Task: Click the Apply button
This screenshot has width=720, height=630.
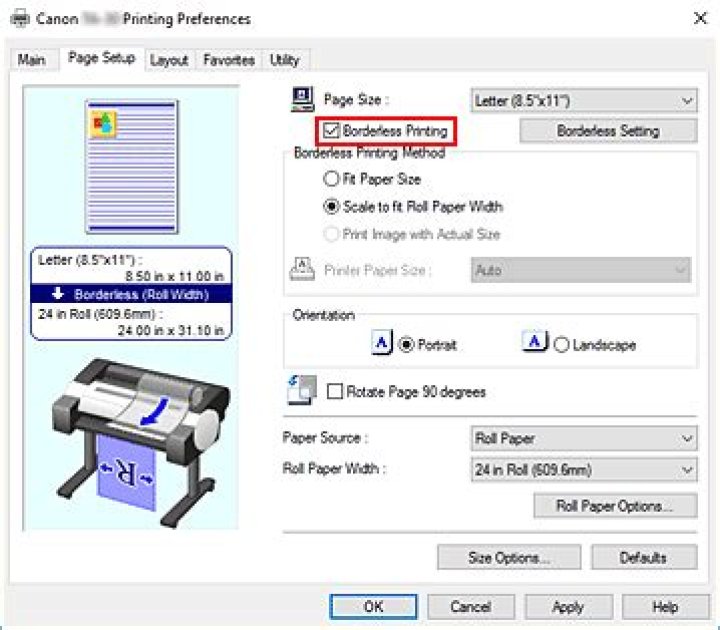Action: point(568,607)
